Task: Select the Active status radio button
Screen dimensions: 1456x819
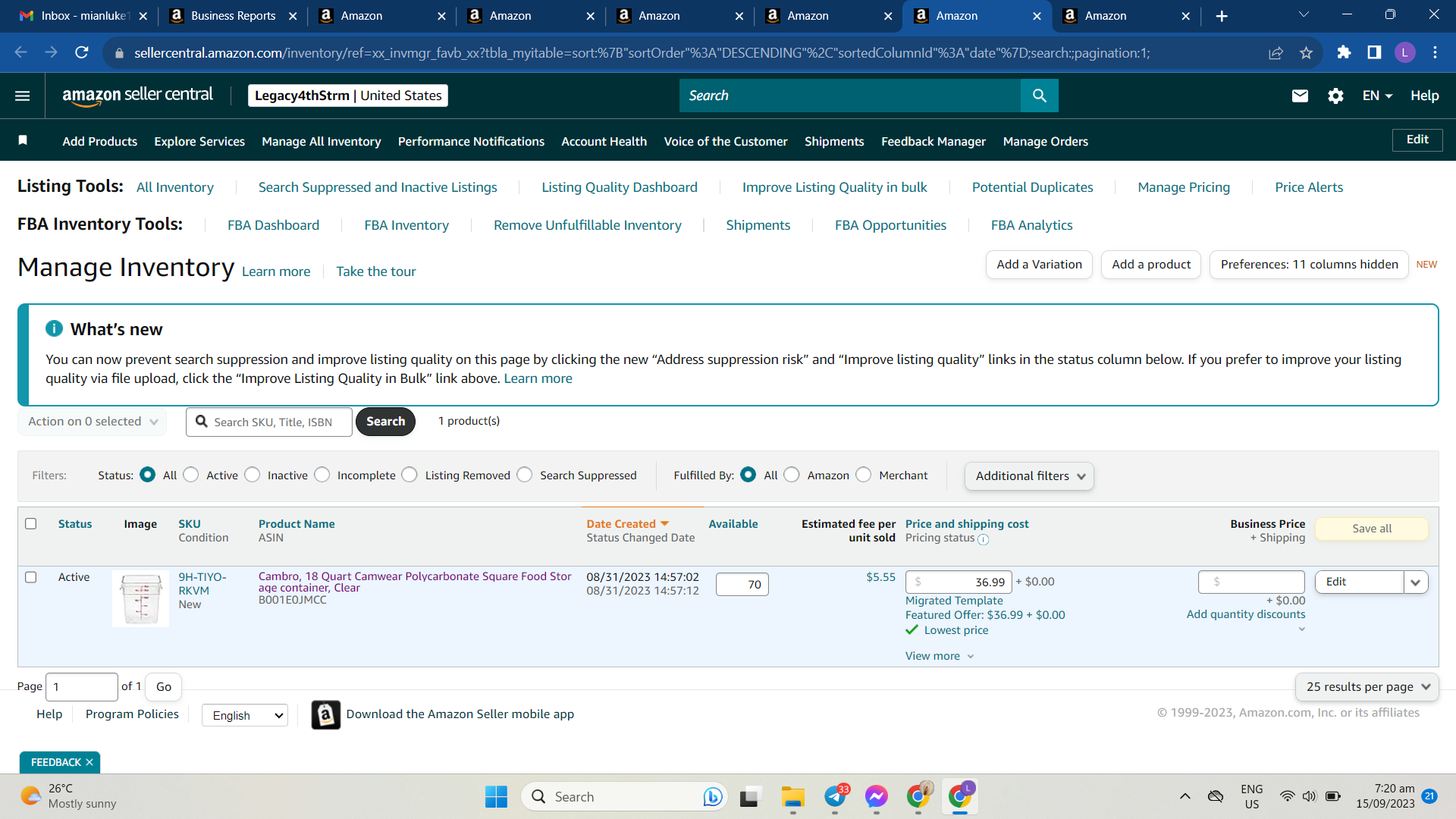Action: click(x=191, y=475)
